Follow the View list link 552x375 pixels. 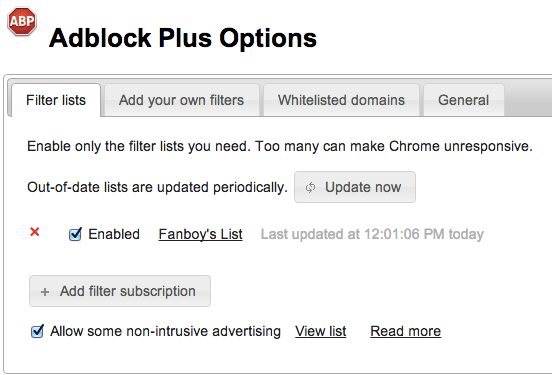tap(321, 331)
